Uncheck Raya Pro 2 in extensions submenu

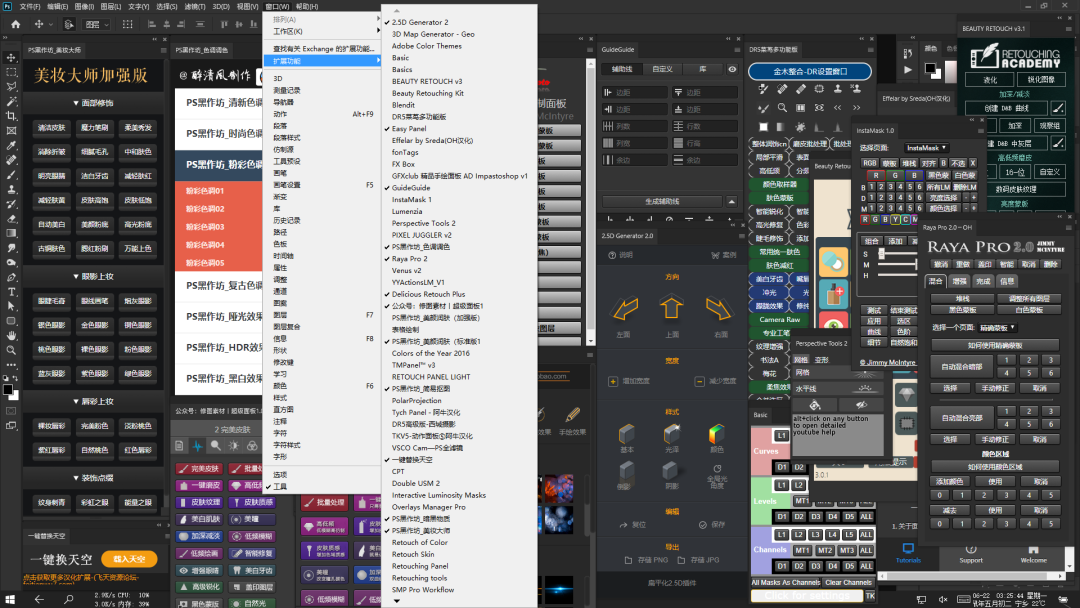tap(459, 259)
